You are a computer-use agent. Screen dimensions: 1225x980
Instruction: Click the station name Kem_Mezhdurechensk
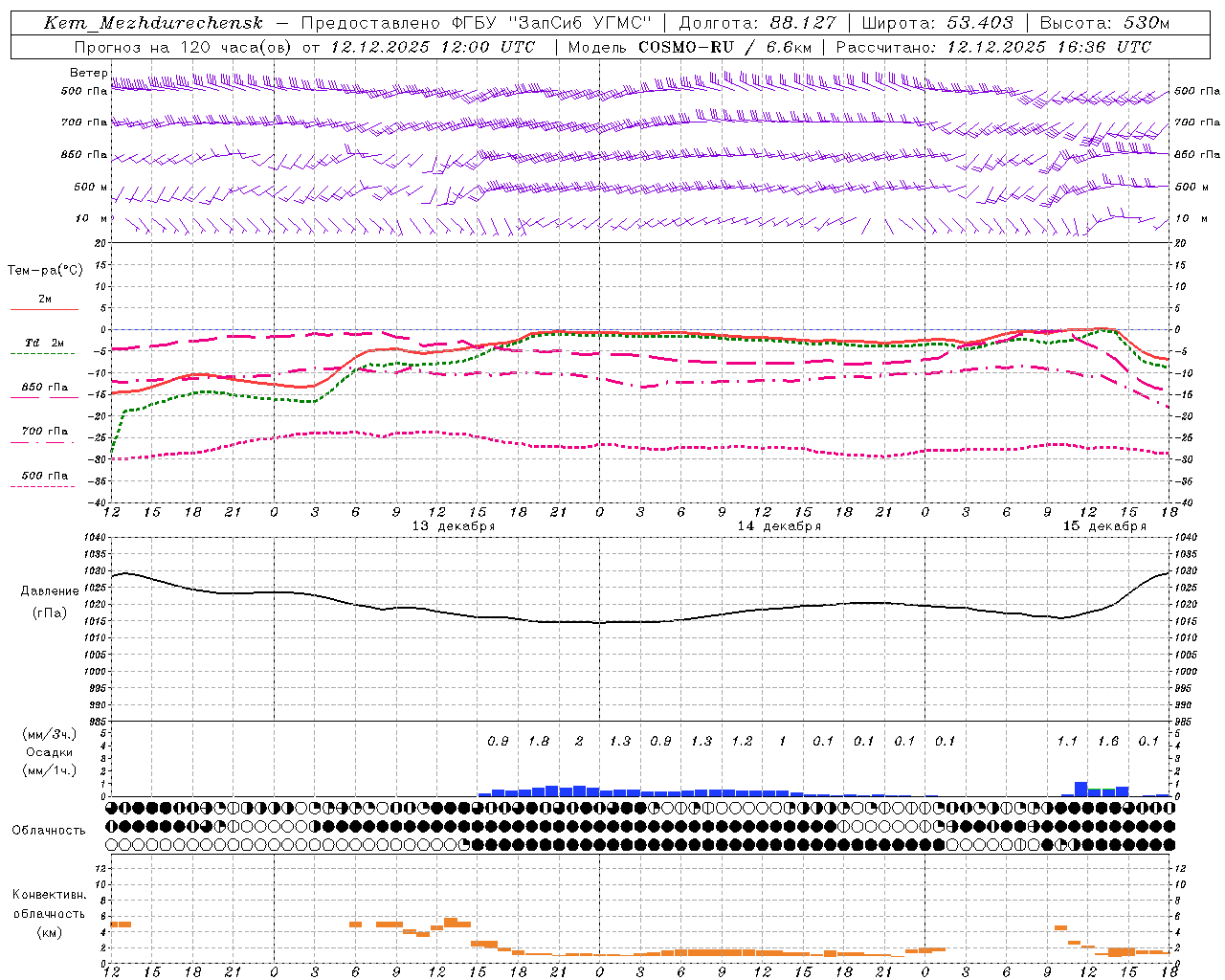153,23
